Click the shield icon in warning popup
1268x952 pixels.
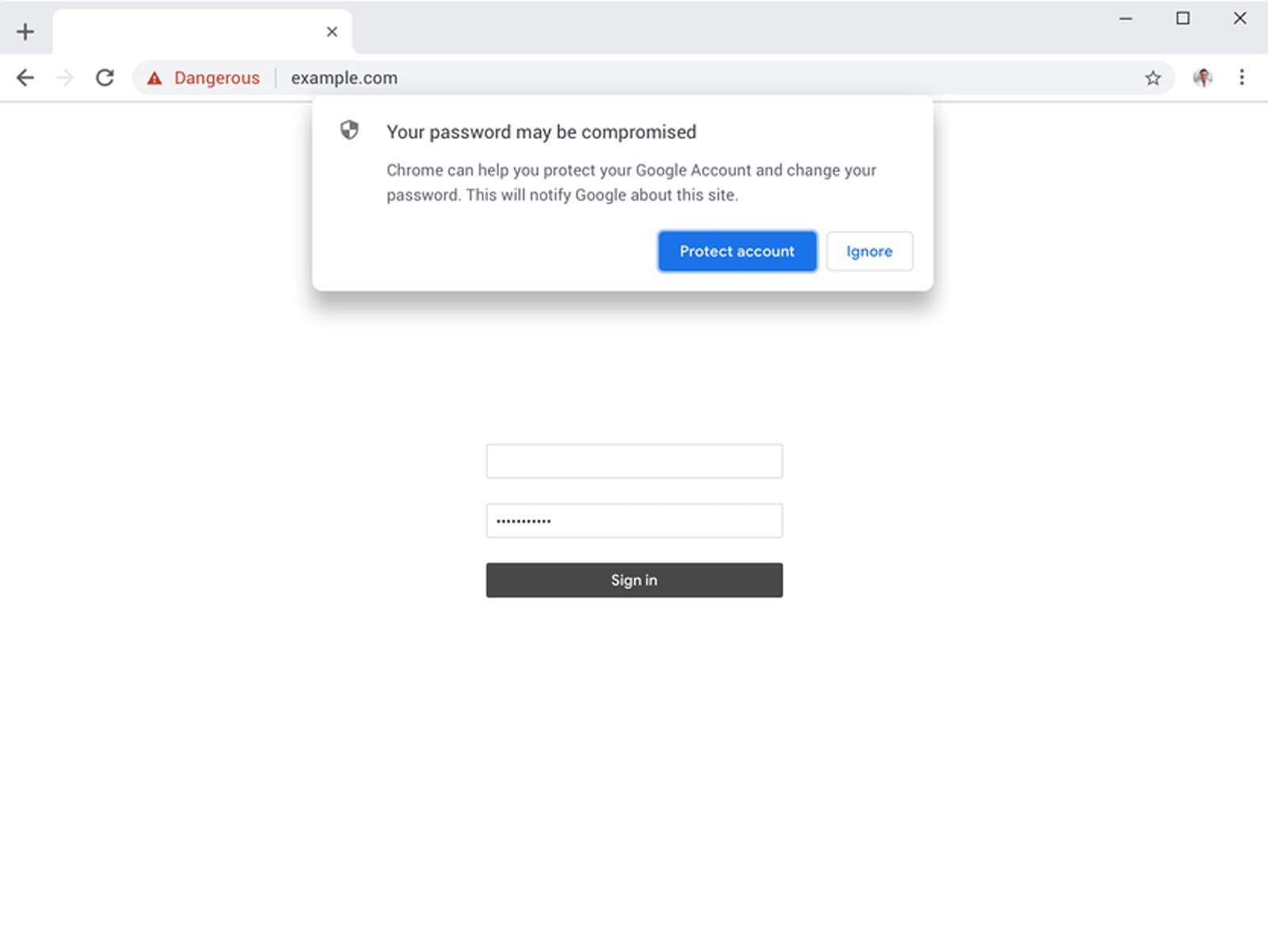(x=349, y=130)
